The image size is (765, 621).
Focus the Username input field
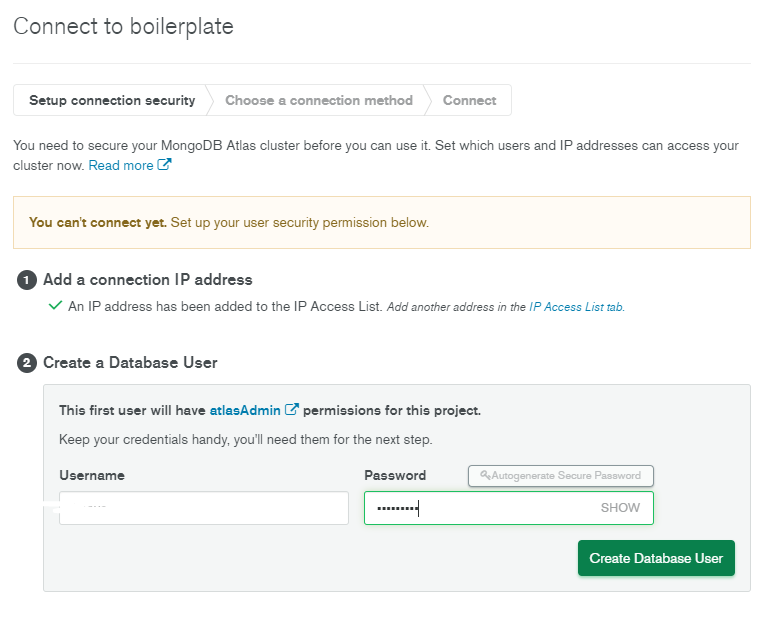(x=204, y=508)
